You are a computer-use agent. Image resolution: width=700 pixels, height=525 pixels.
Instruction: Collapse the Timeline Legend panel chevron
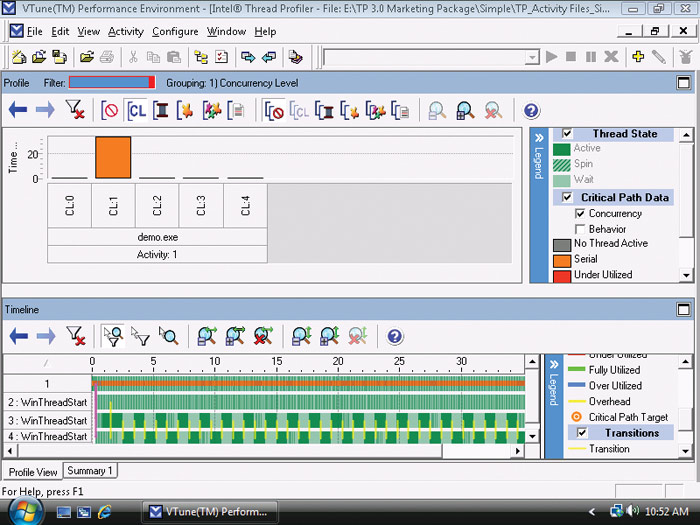coord(554,364)
